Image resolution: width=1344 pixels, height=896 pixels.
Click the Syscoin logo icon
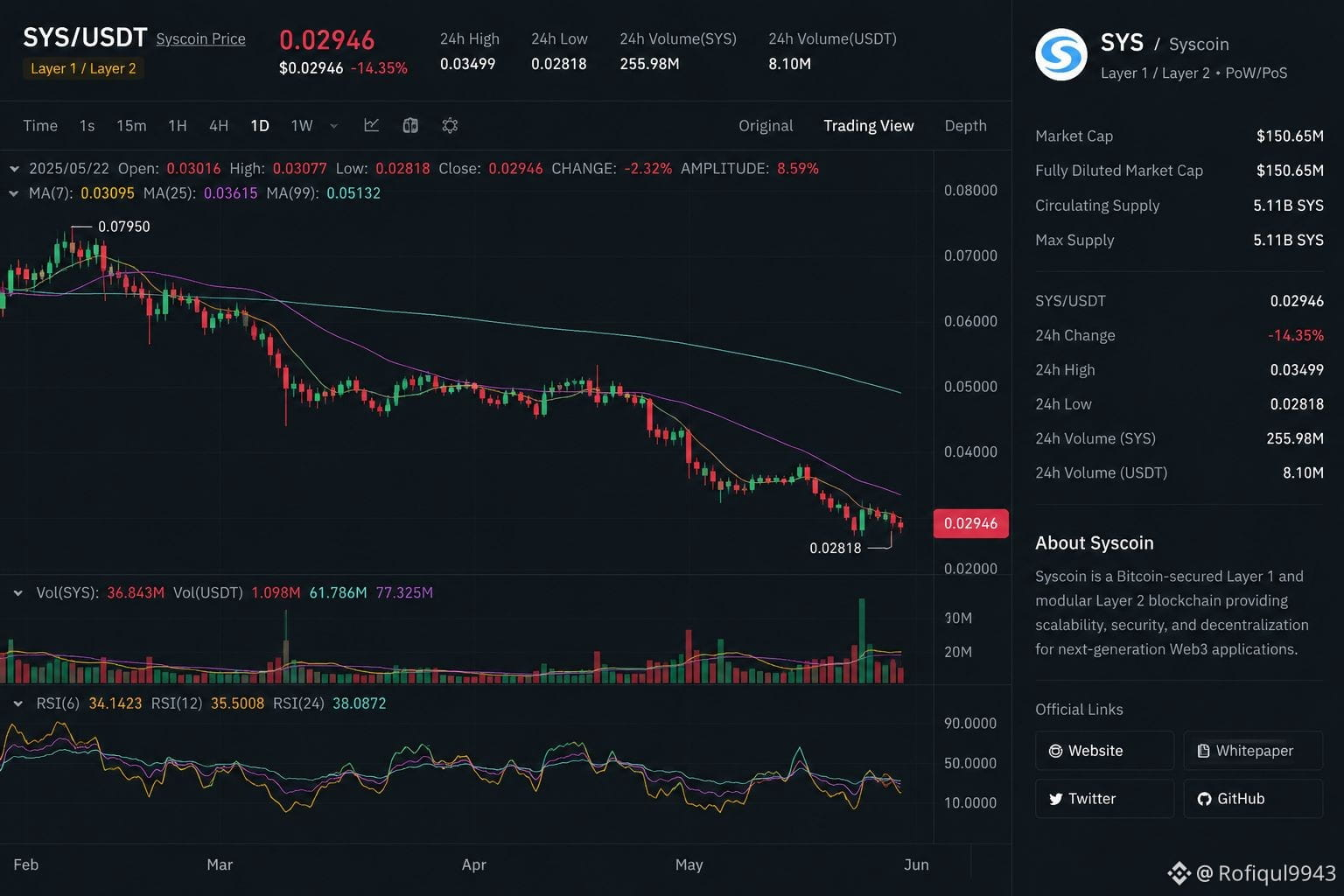(x=1061, y=55)
